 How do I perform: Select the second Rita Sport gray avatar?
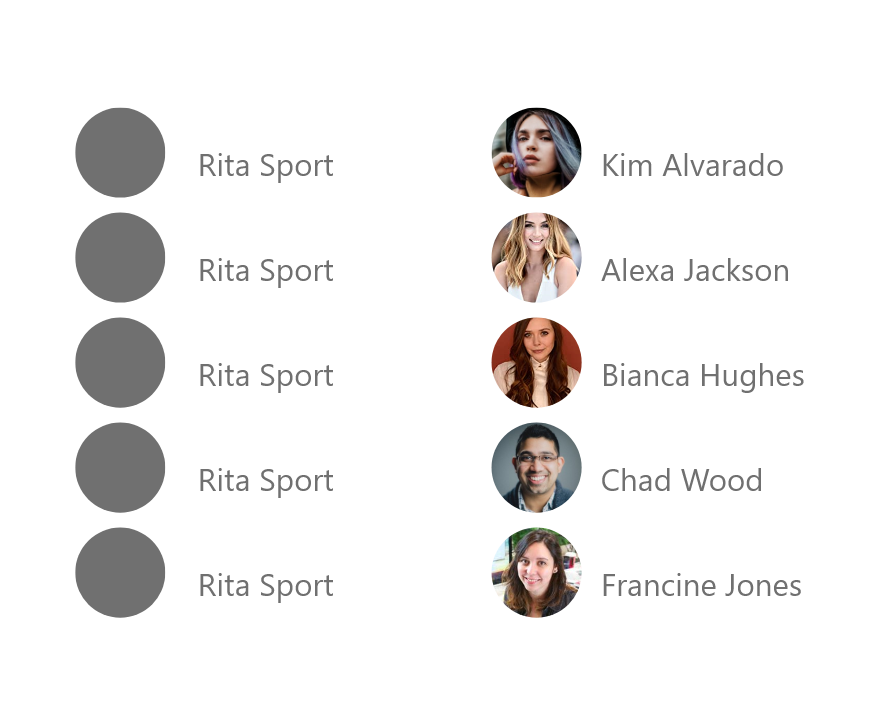[x=120, y=257]
